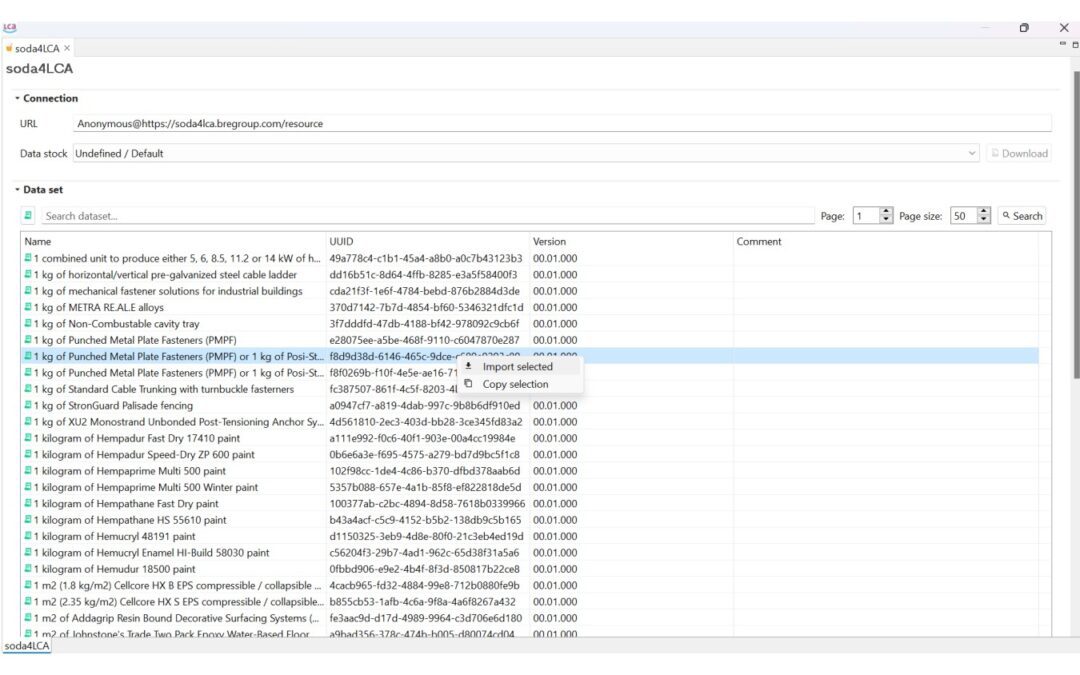
Task: Click the dataset type icon beside search box
Action: [28, 215]
